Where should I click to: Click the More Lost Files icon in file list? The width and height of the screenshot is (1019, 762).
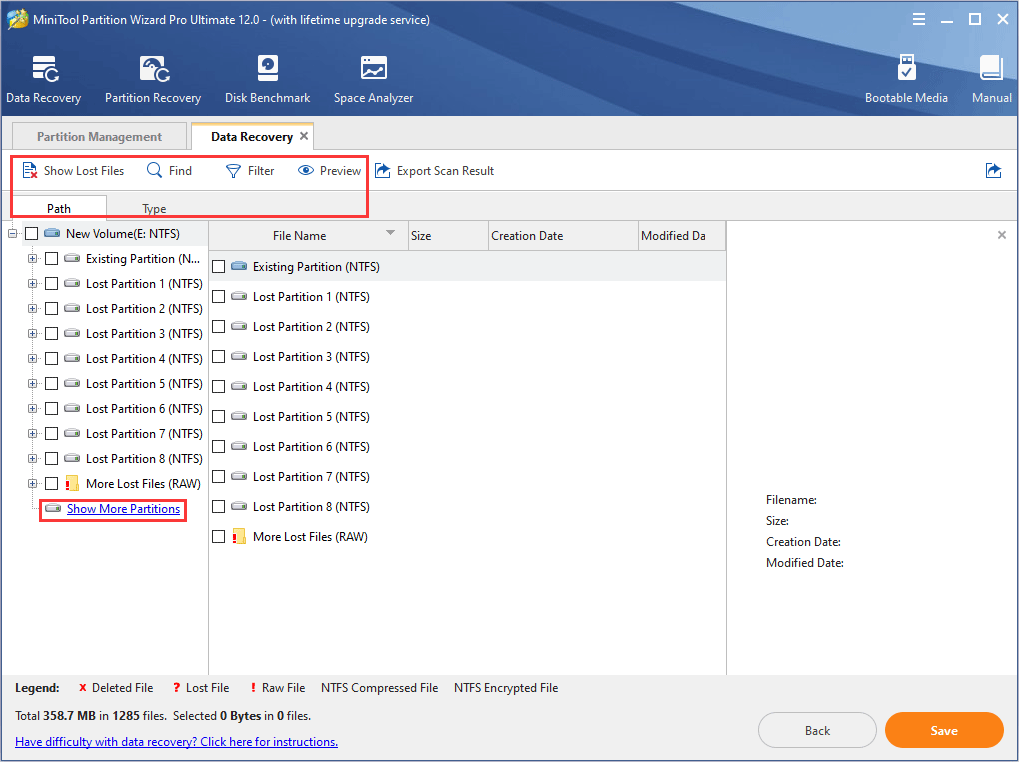pos(239,537)
